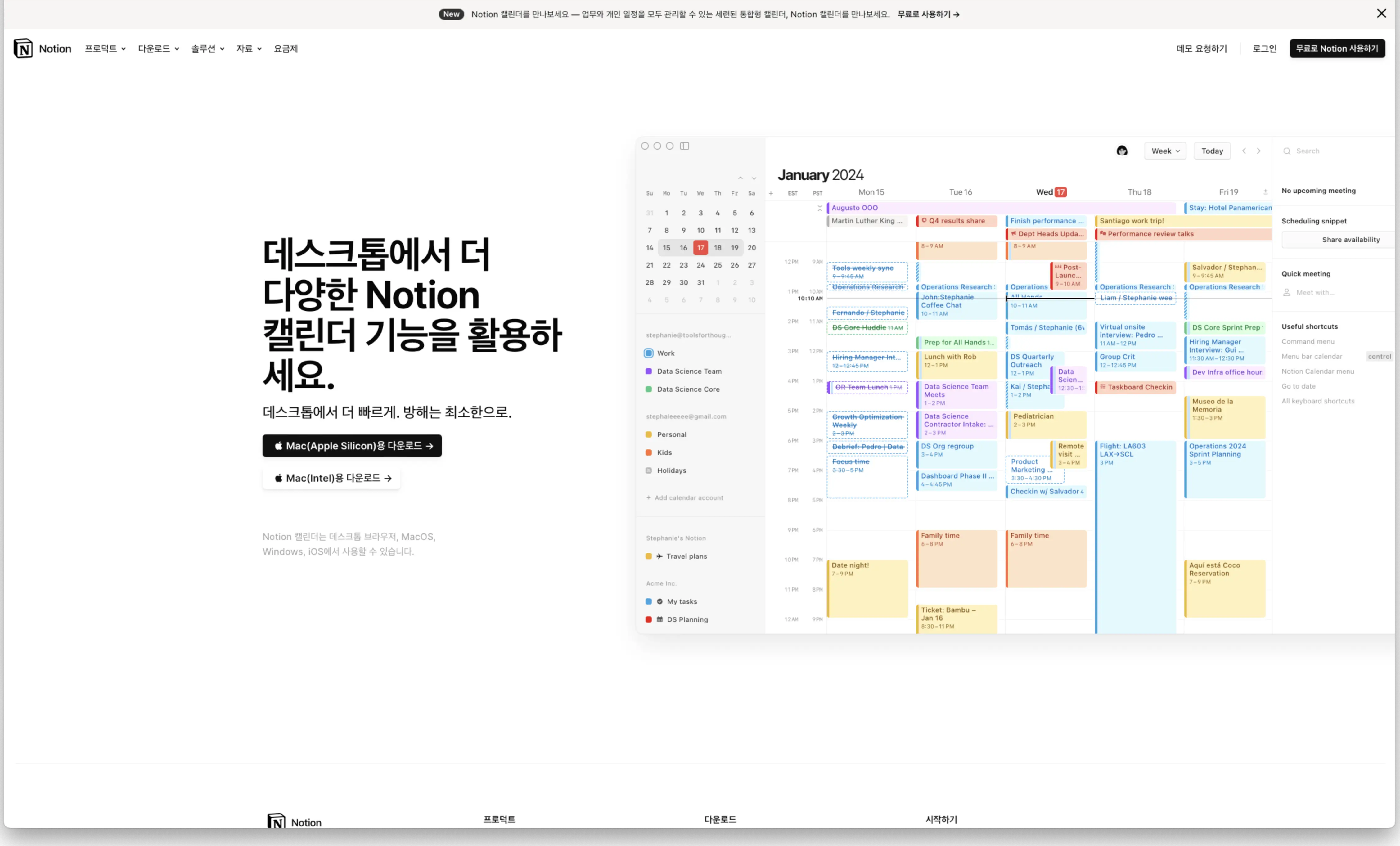Close the Notion Calendar announcement banner

1381,14
